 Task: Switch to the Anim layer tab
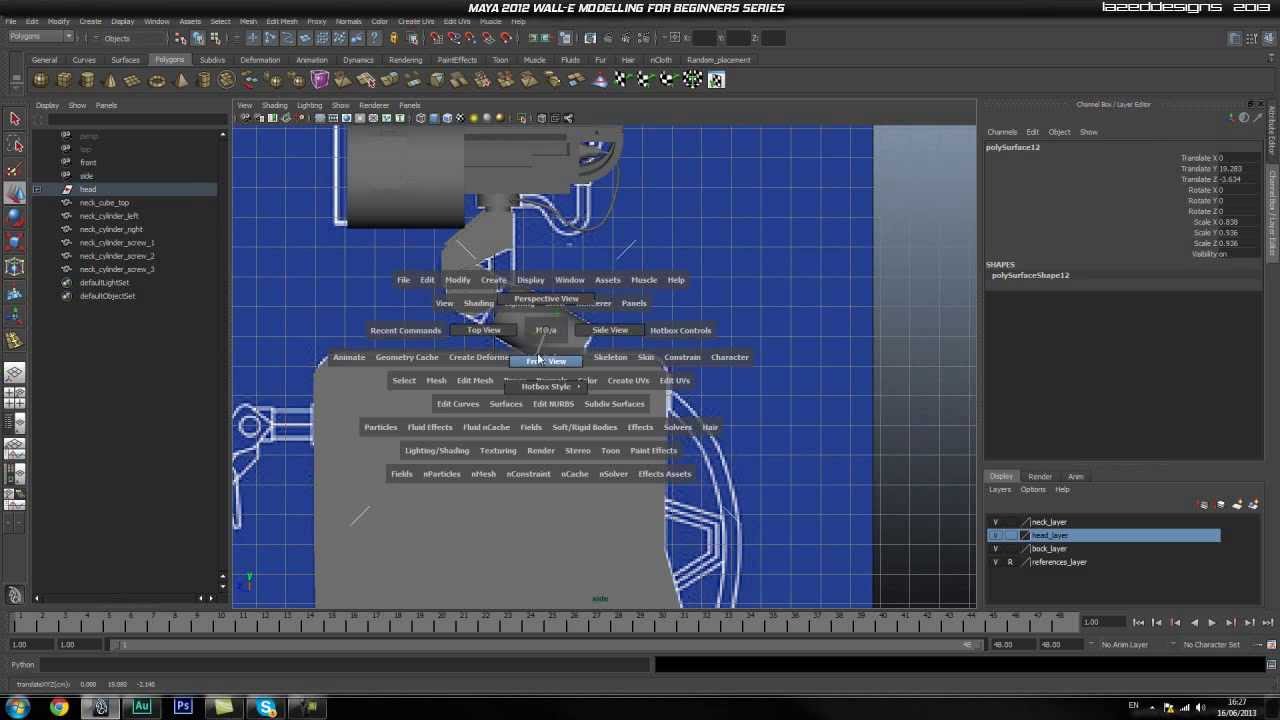pyautogui.click(x=1076, y=477)
